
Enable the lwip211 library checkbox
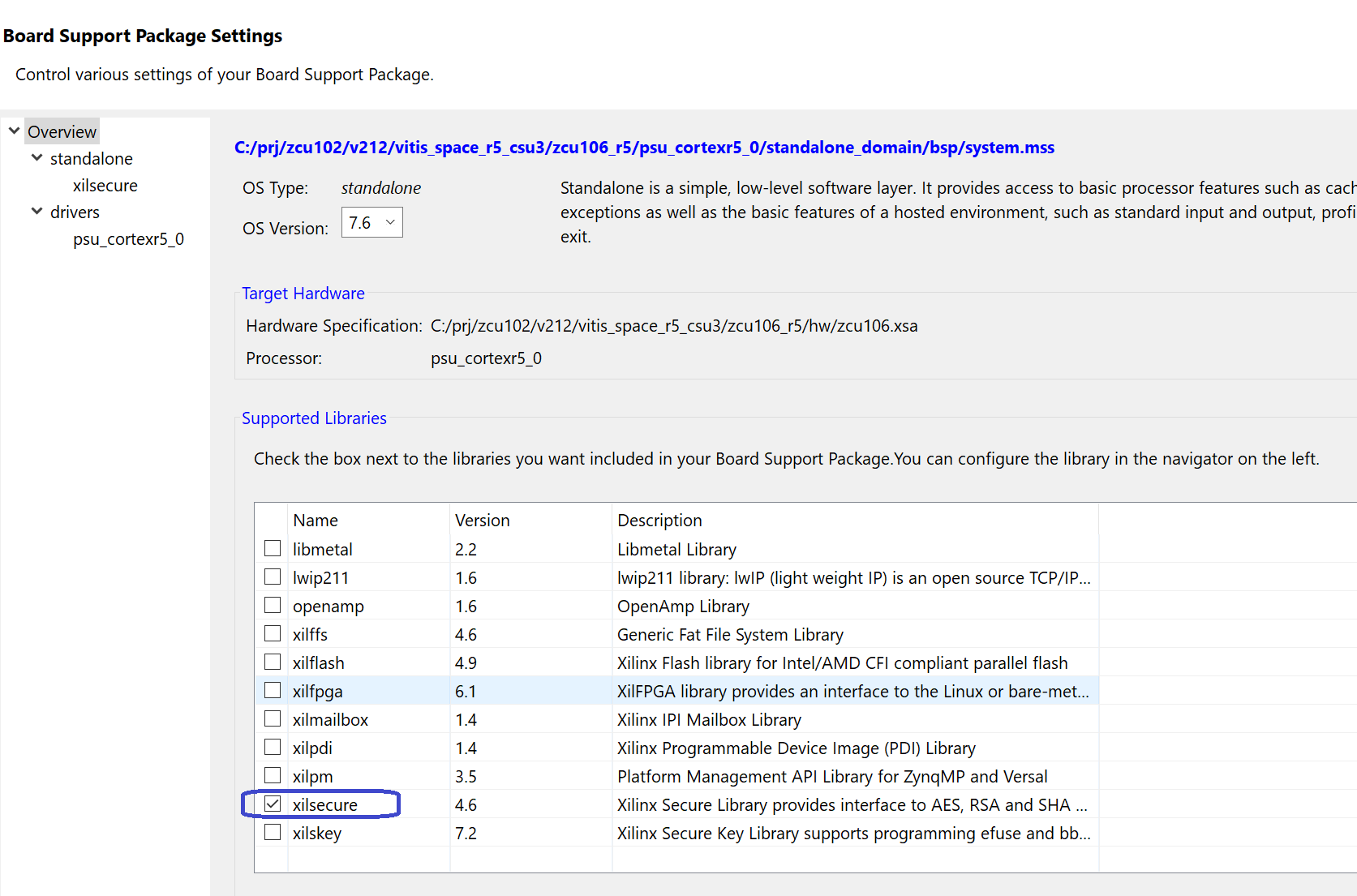pyautogui.click(x=273, y=577)
